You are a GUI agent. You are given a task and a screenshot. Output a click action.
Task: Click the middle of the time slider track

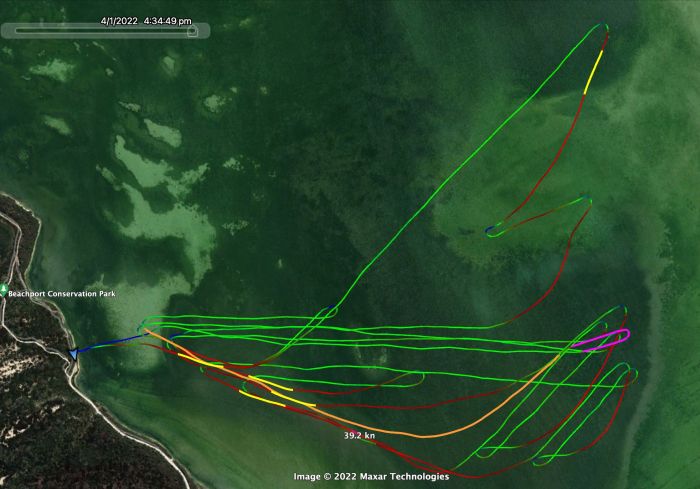coord(105,31)
